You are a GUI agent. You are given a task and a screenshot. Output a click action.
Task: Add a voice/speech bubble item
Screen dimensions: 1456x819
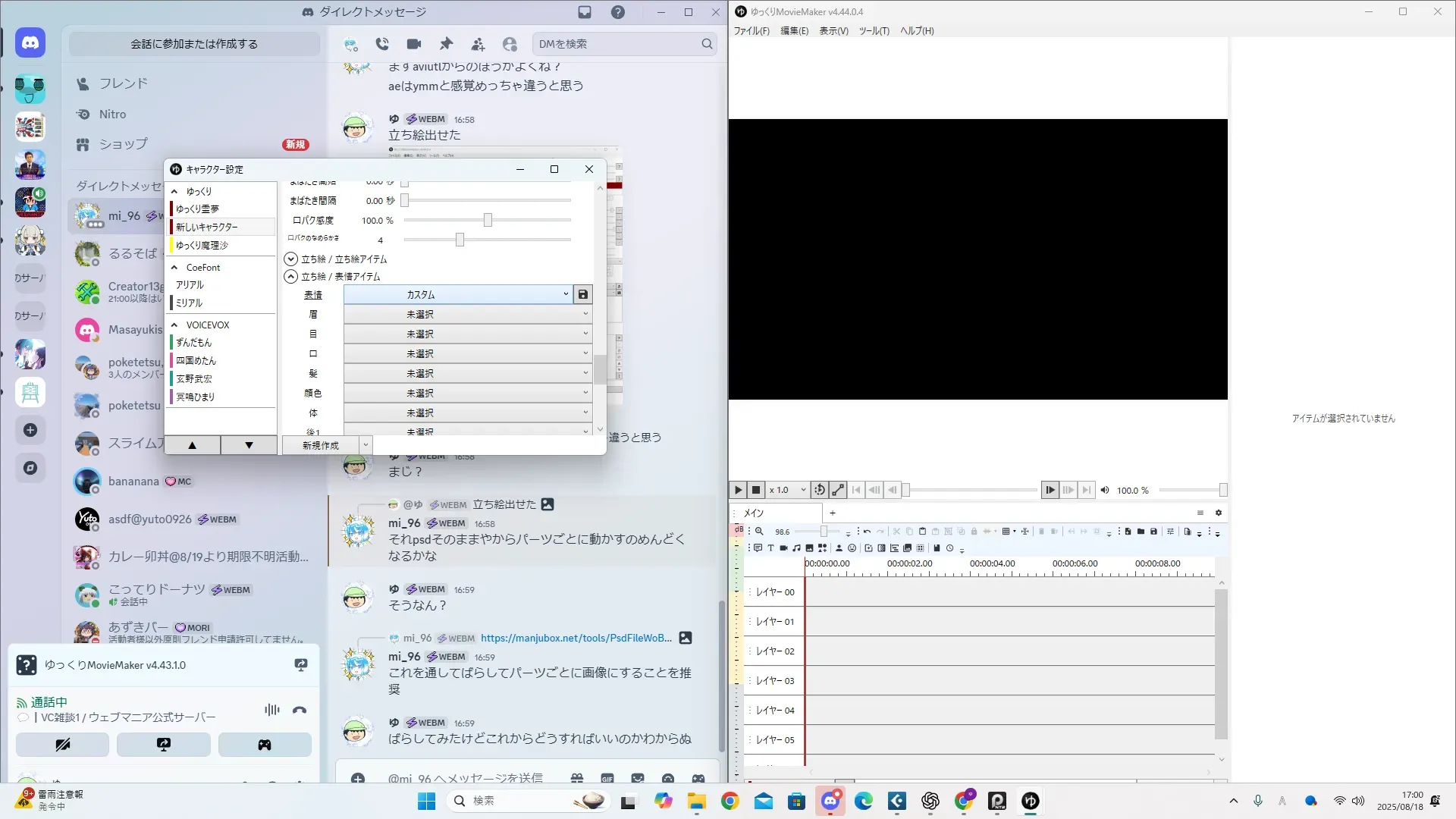point(758,548)
